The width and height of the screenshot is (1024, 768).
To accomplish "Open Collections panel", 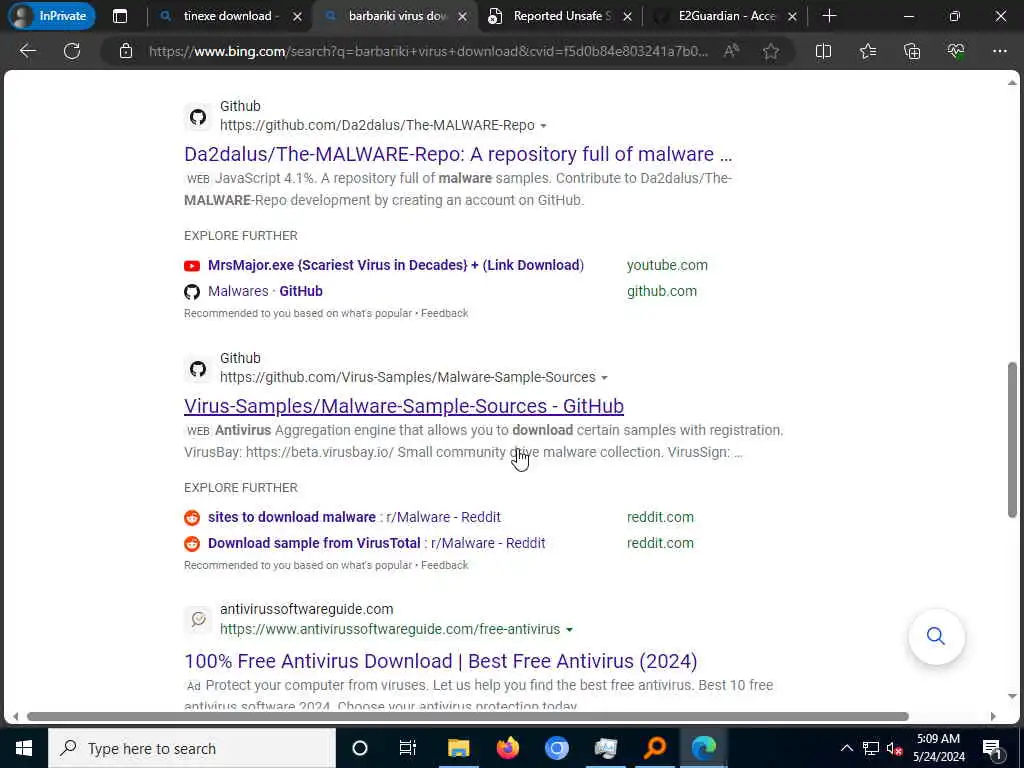I will 912,51.
